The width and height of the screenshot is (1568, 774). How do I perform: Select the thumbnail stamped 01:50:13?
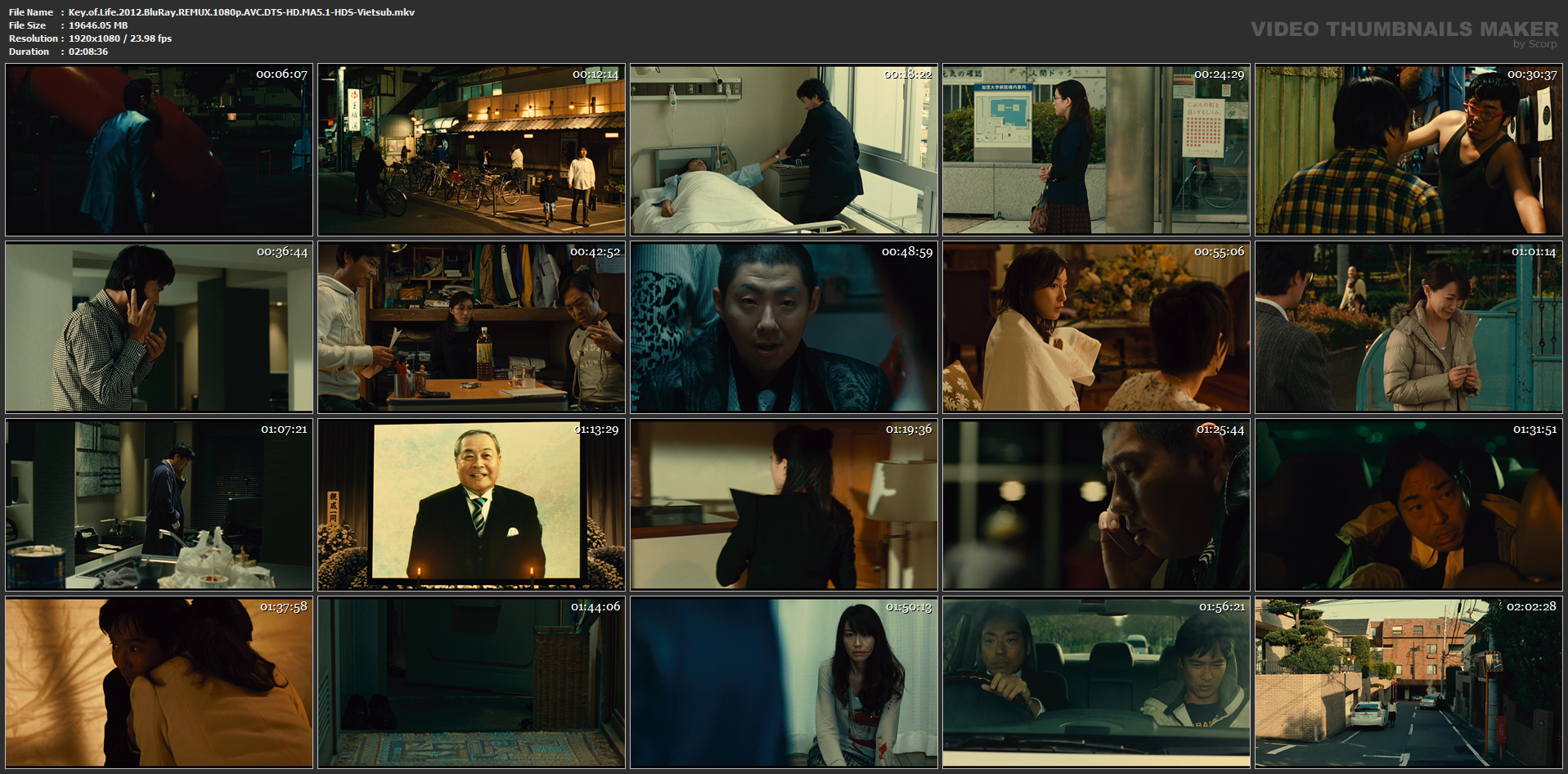[x=784, y=682]
